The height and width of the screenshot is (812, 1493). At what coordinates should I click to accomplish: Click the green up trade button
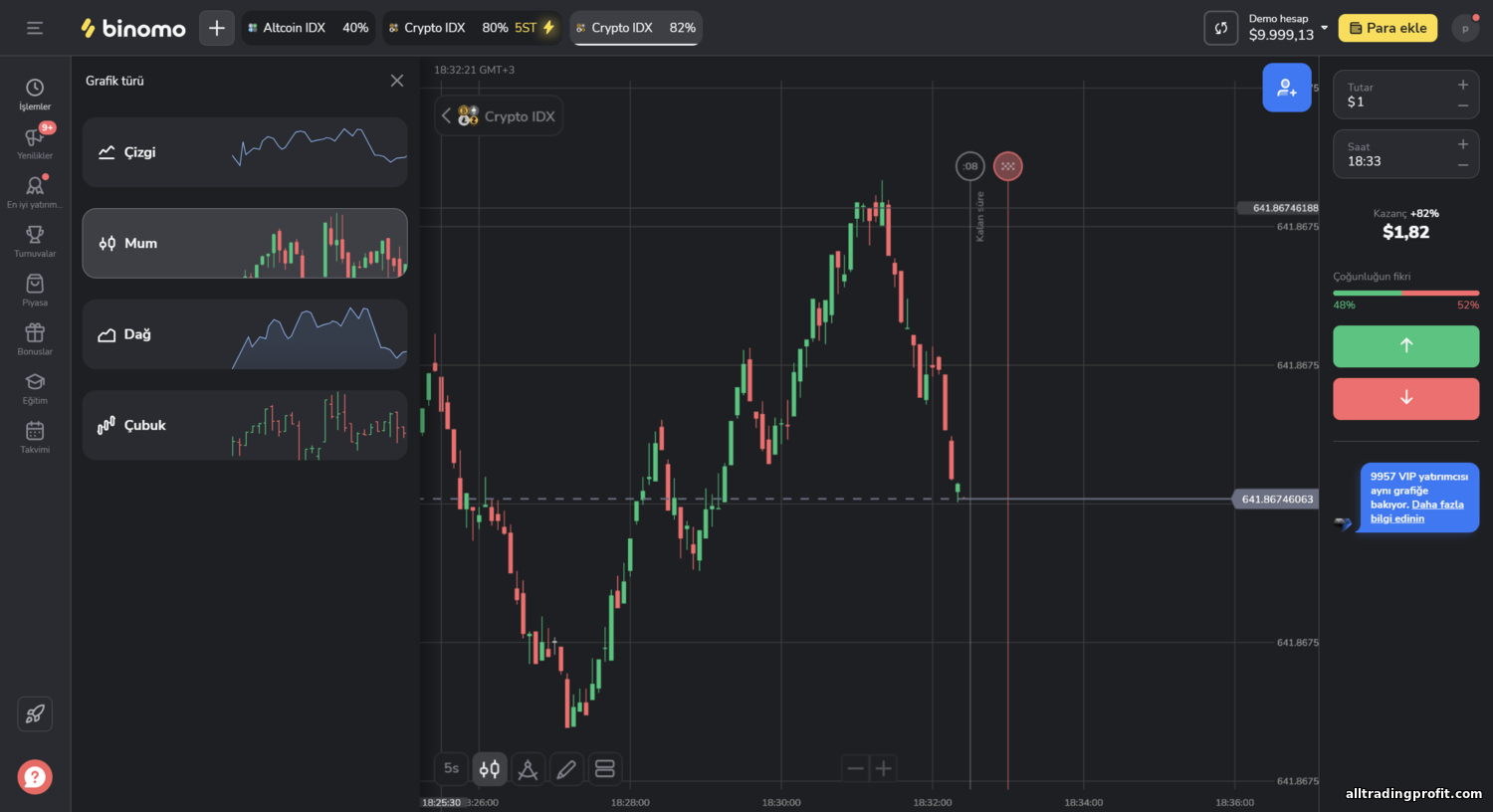(x=1405, y=345)
